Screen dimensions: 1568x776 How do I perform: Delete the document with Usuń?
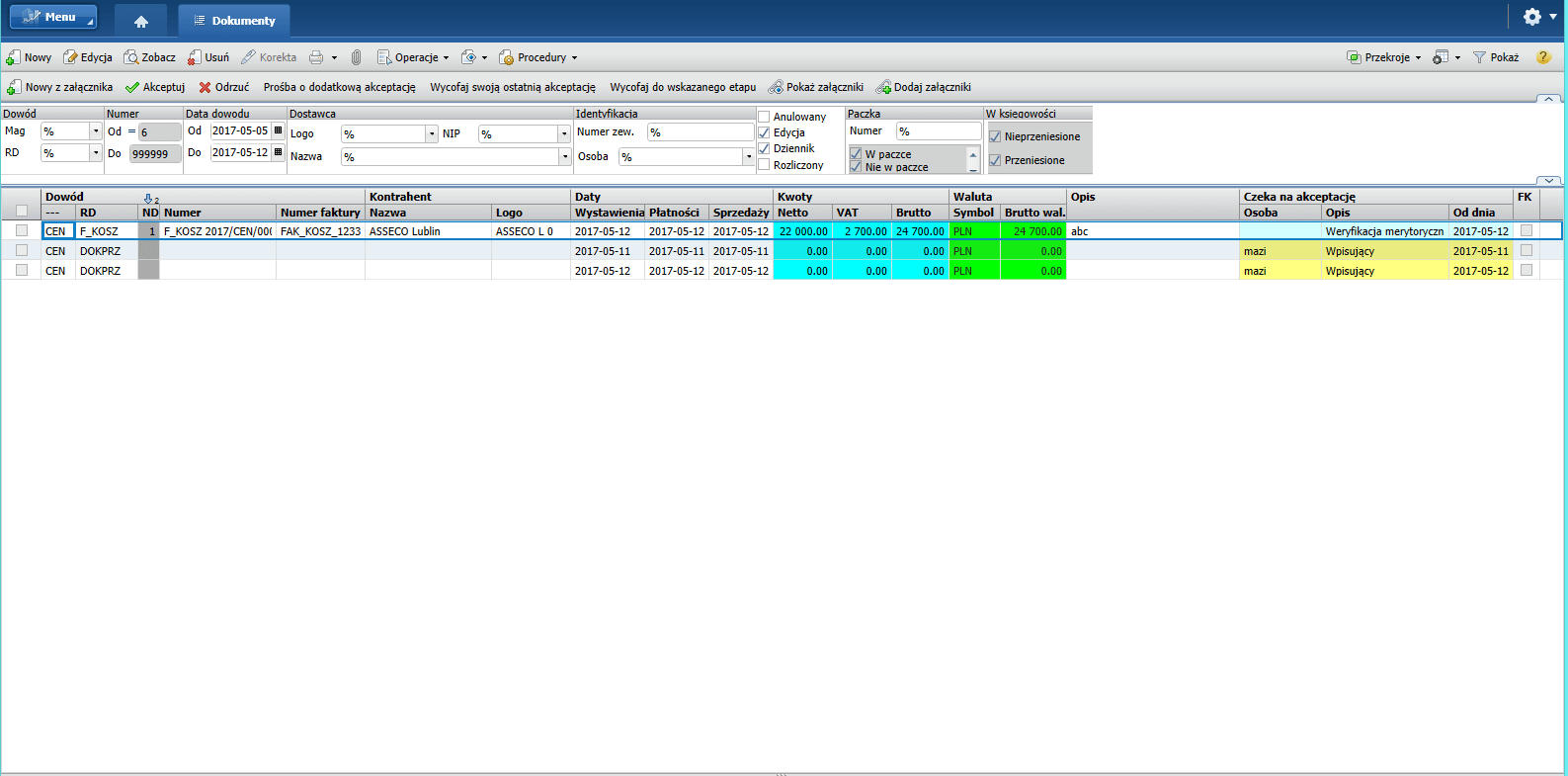click(x=208, y=57)
